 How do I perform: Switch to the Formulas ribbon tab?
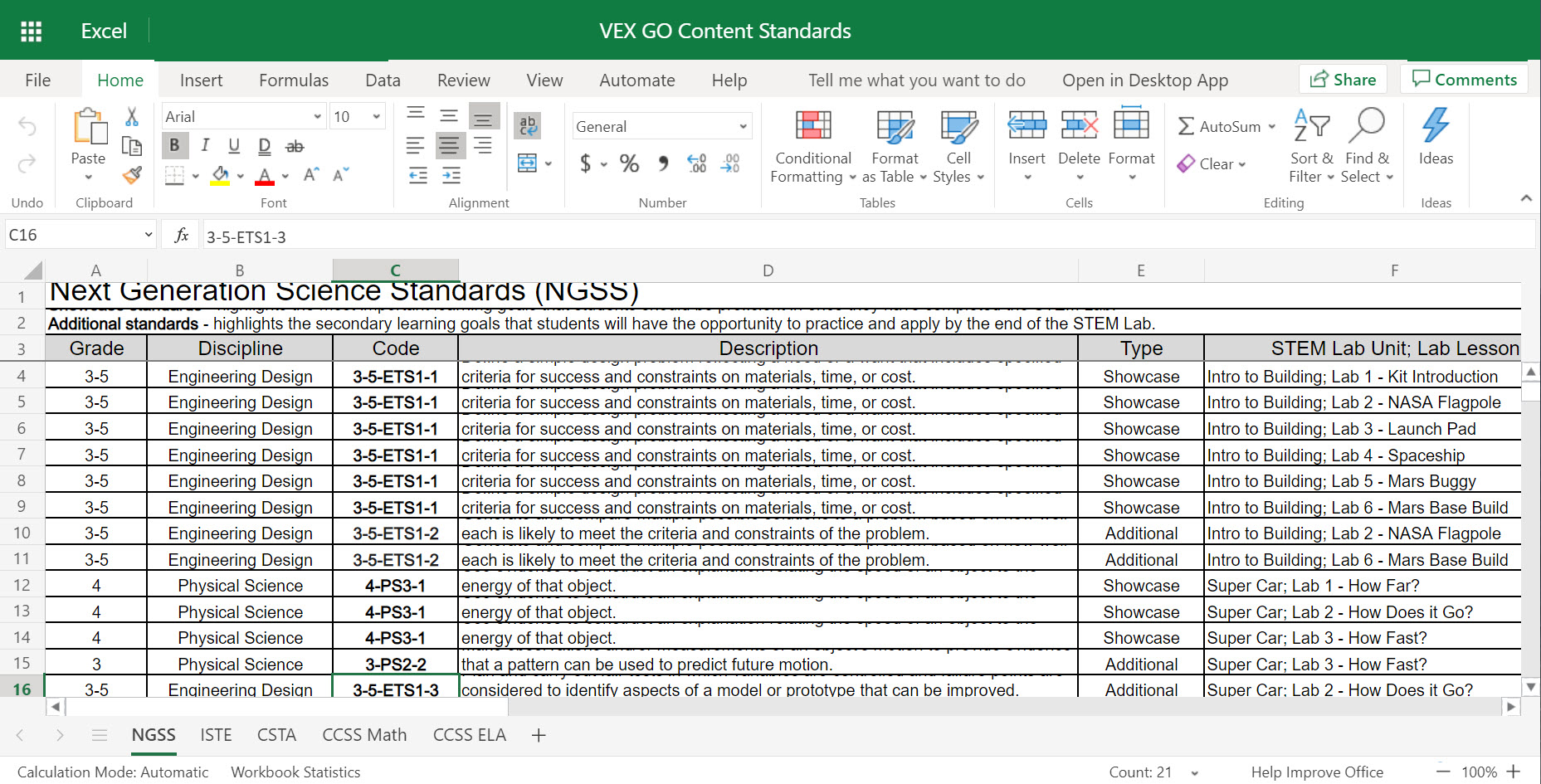click(293, 80)
